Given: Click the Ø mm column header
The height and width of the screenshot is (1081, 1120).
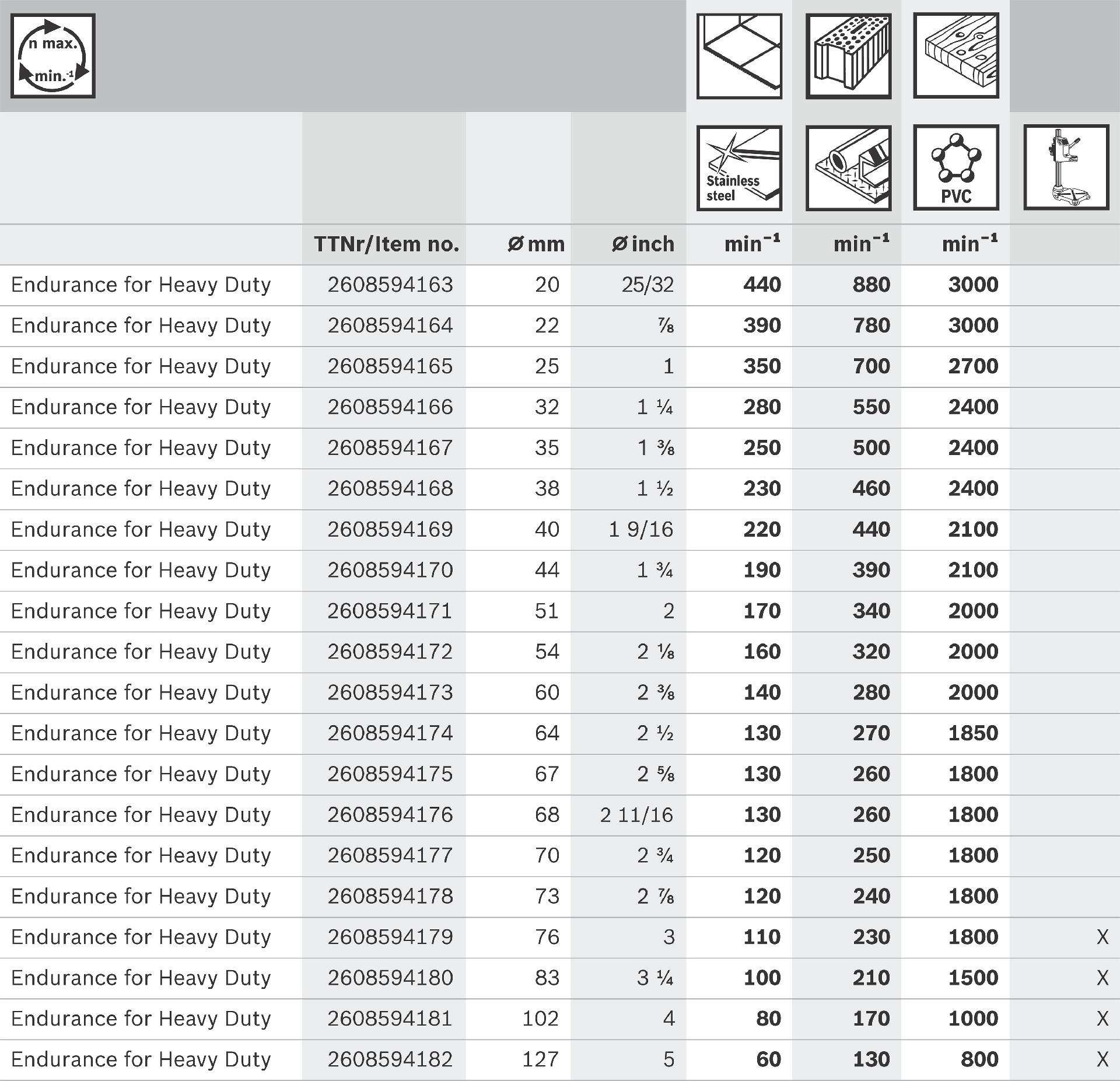Looking at the screenshot, I should pyautogui.click(x=536, y=244).
